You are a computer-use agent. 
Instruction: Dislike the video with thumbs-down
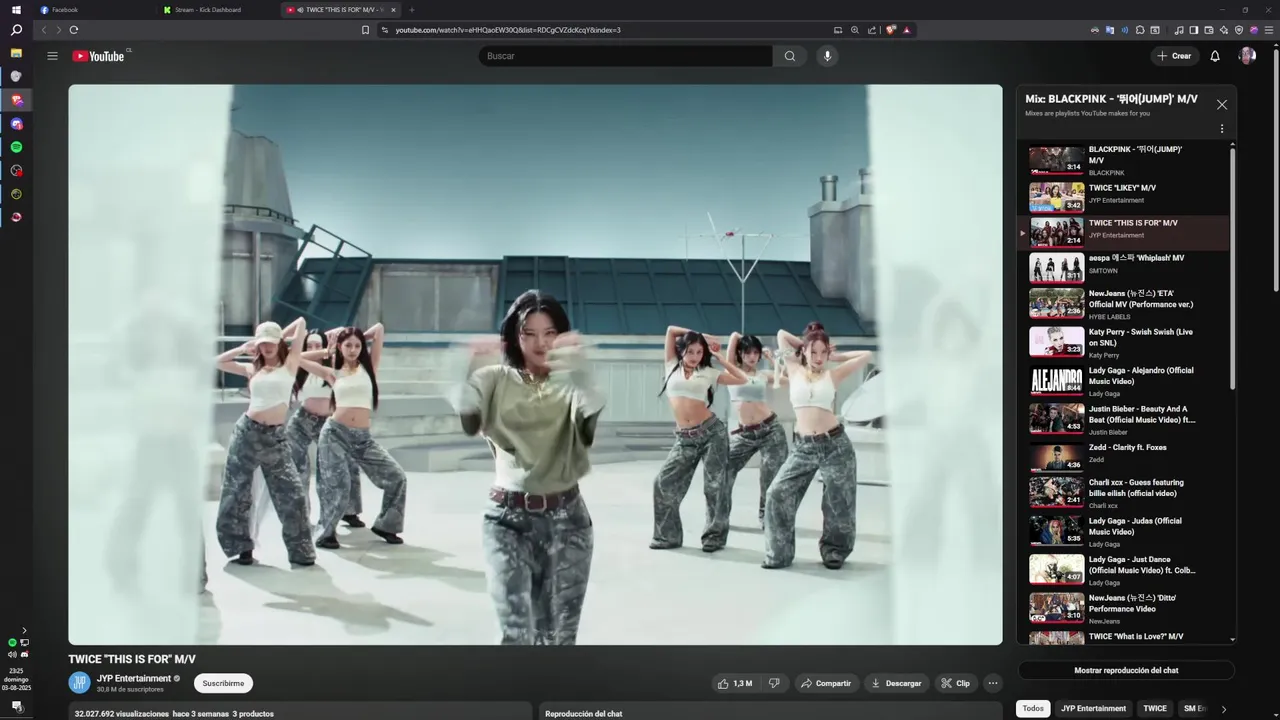pyautogui.click(x=774, y=683)
